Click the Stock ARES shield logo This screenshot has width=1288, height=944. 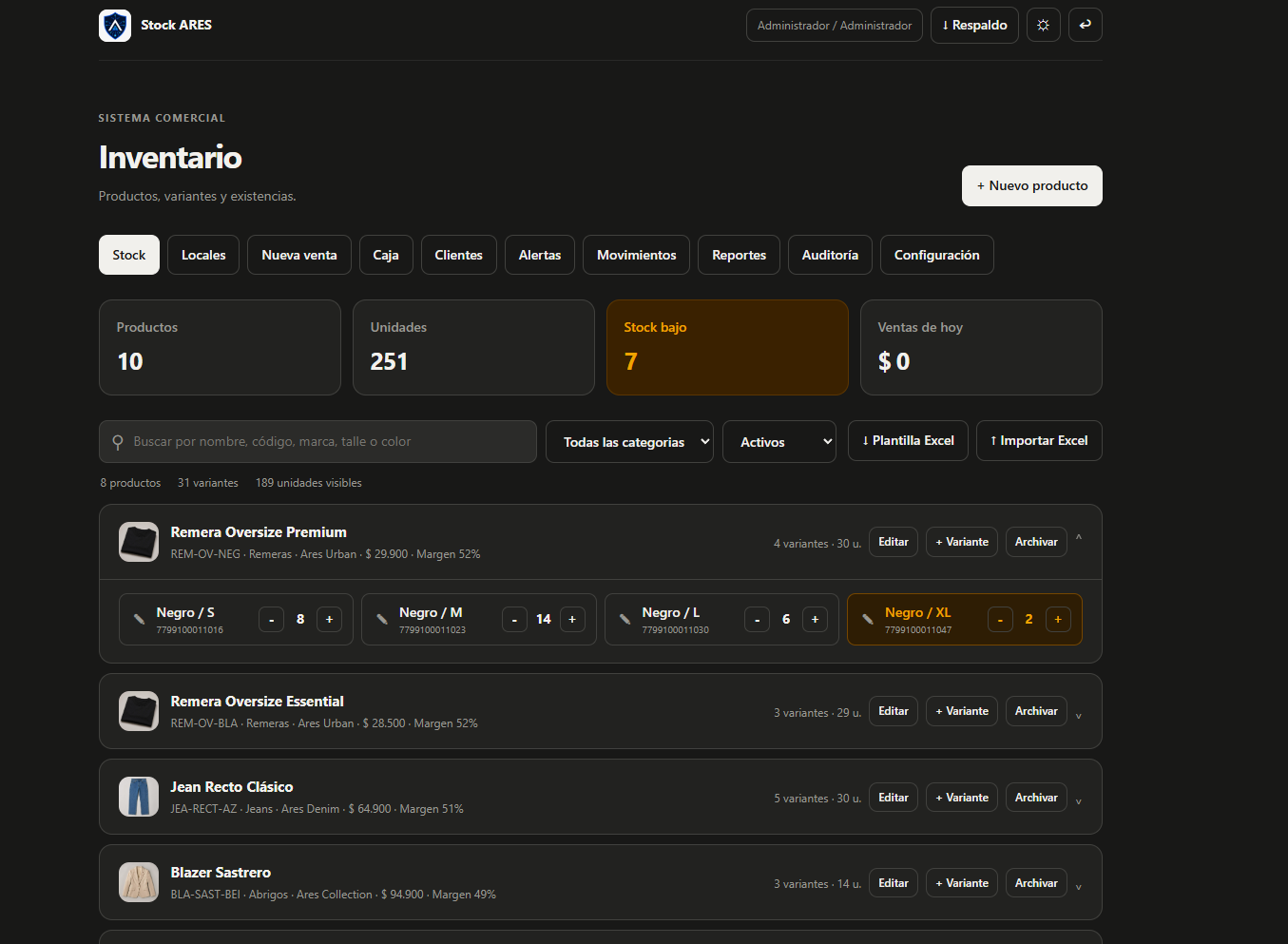point(115,26)
